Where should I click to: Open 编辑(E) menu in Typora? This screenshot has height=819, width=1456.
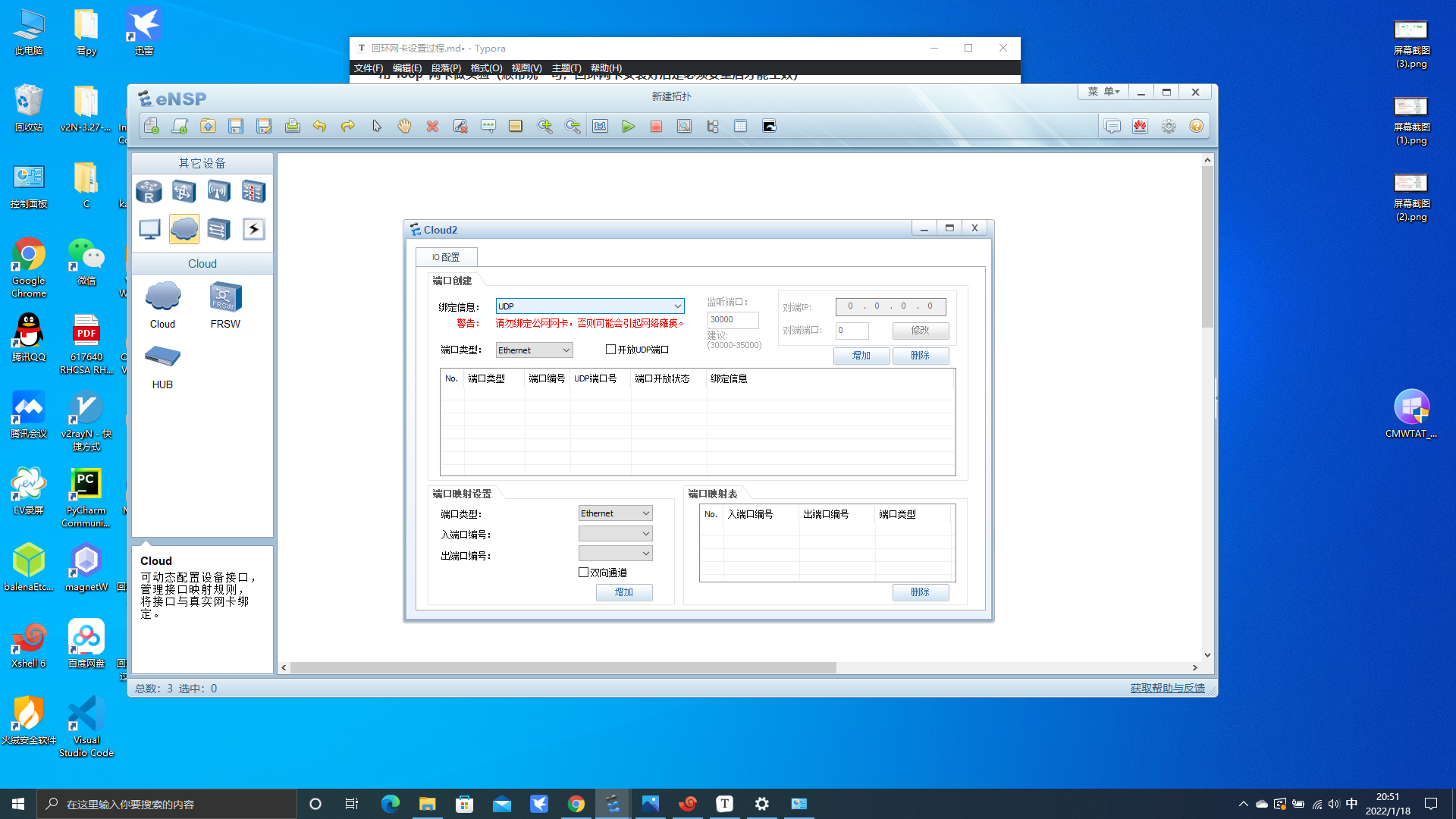coord(407,68)
